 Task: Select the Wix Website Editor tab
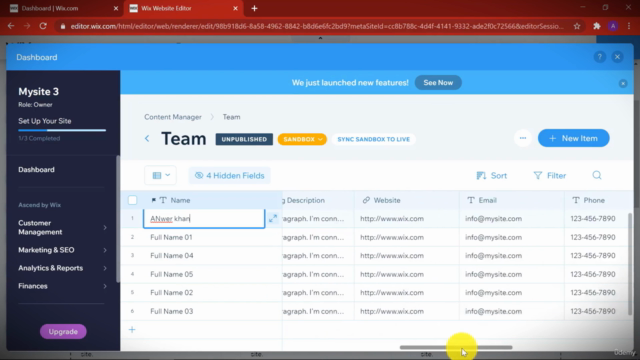coord(182,8)
